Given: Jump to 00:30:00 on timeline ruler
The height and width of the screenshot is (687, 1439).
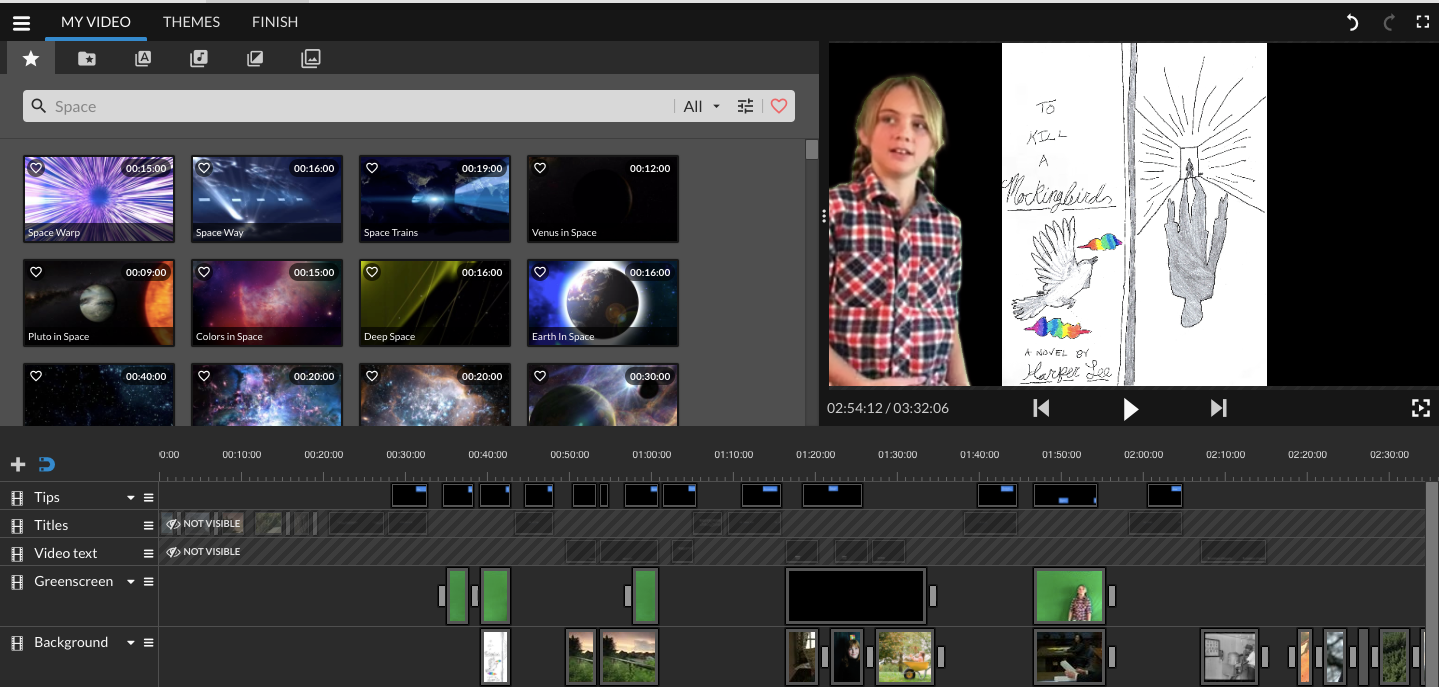Looking at the screenshot, I should pyautogui.click(x=405, y=455).
